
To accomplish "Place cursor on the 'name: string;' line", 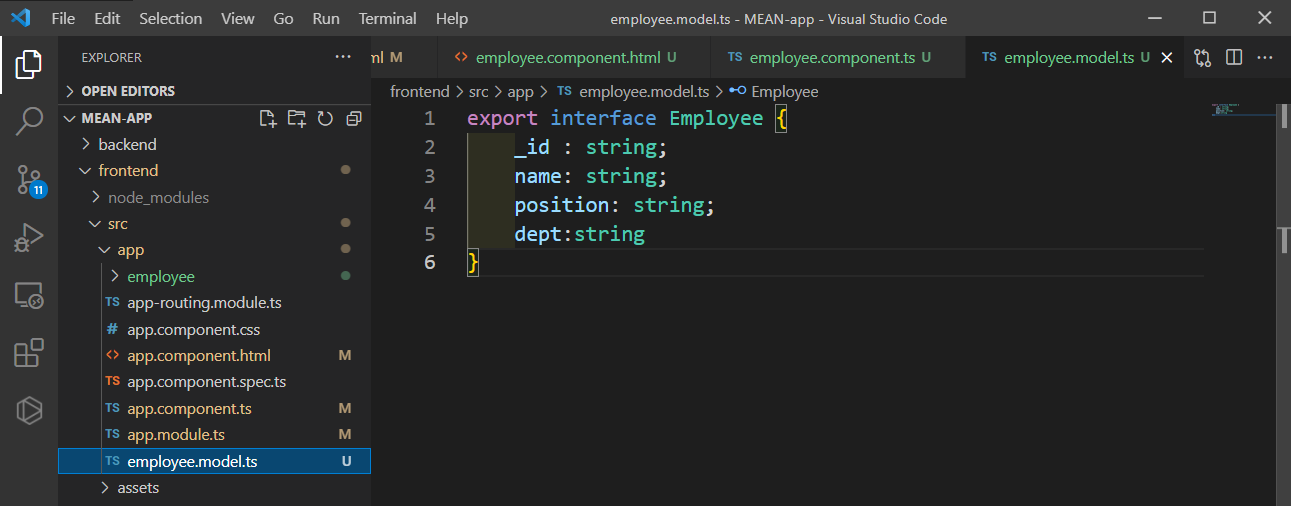I will pyautogui.click(x=590, y=177).
